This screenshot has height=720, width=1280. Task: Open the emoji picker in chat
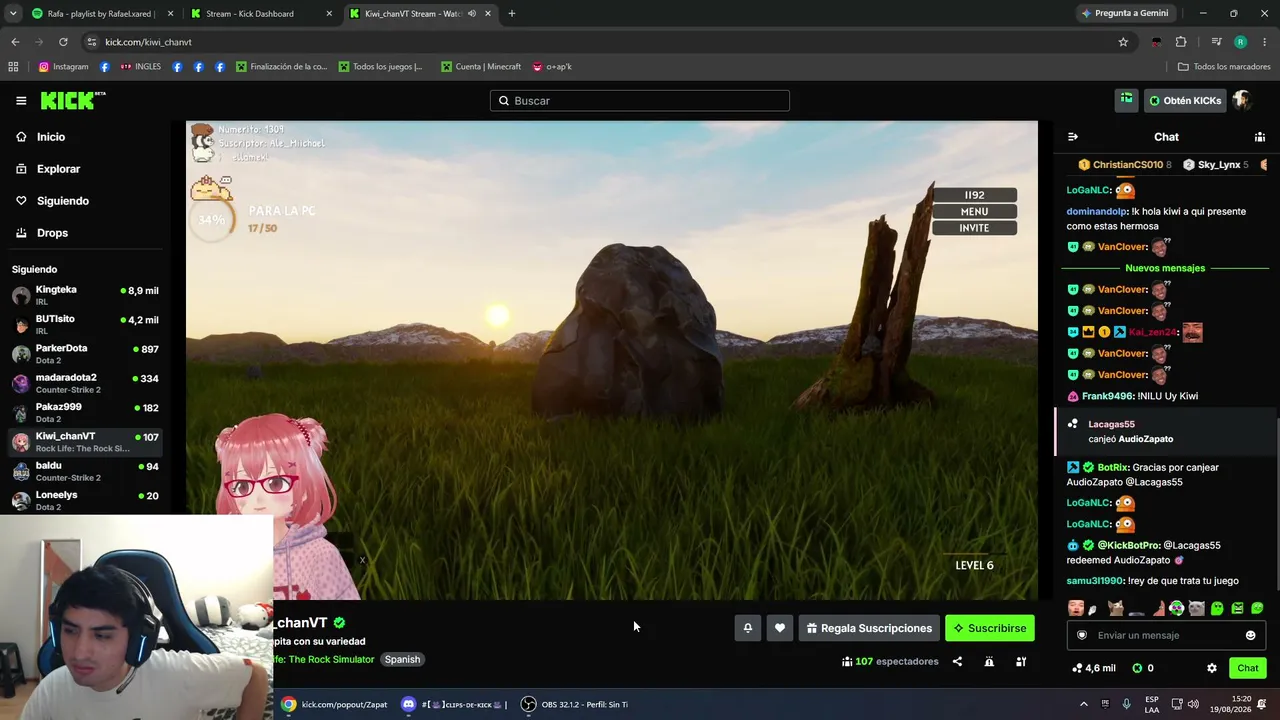tap(1250, 635)
